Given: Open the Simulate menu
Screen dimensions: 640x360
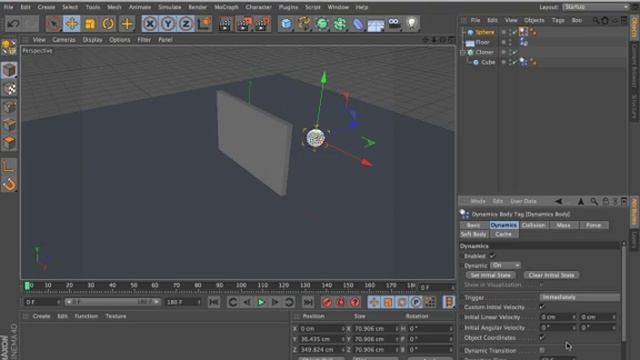Looking at the screenshot, I should pyautogui.click(x=169, y=7).
